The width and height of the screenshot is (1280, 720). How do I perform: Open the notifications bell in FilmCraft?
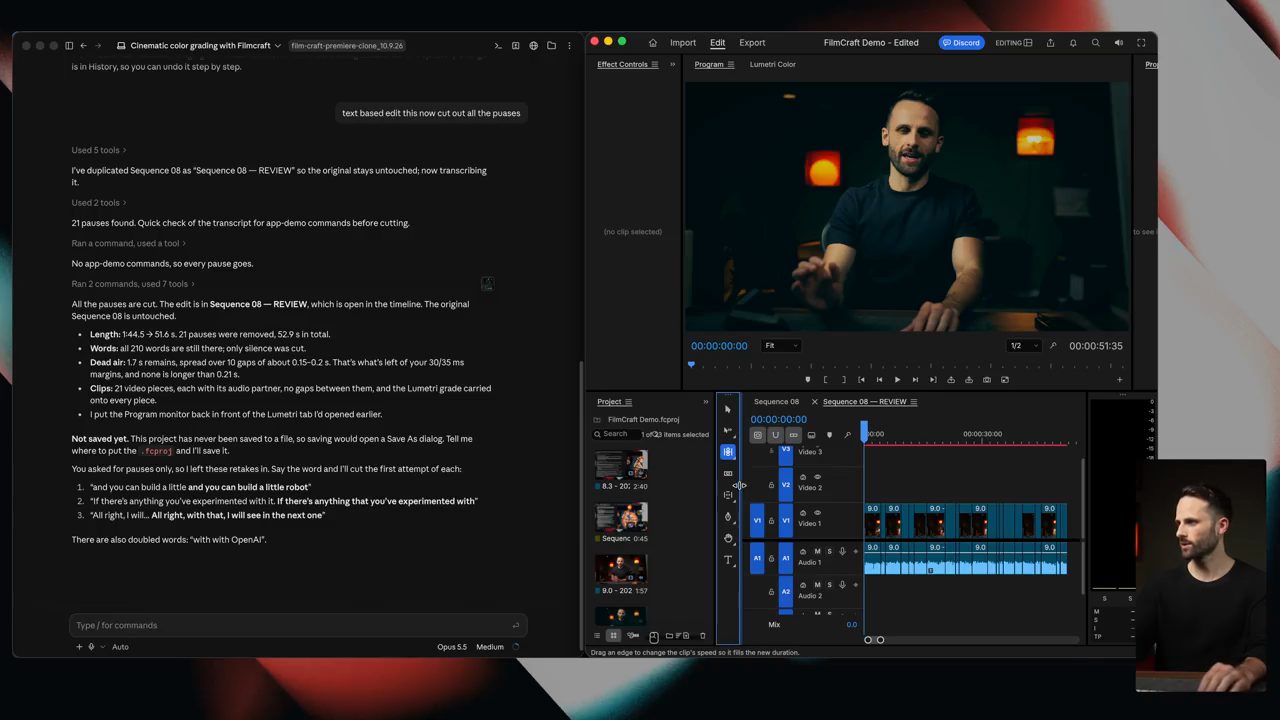tap(1073, 43)
